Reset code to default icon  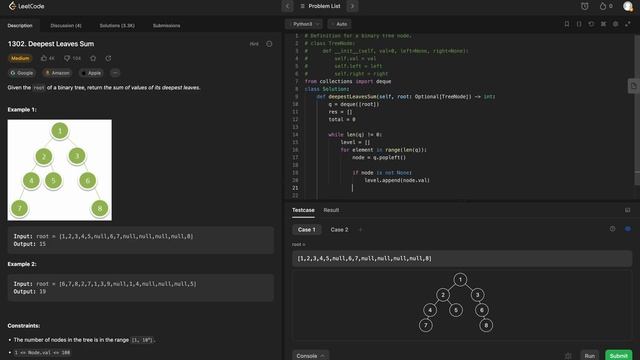[x=591, y=24]
